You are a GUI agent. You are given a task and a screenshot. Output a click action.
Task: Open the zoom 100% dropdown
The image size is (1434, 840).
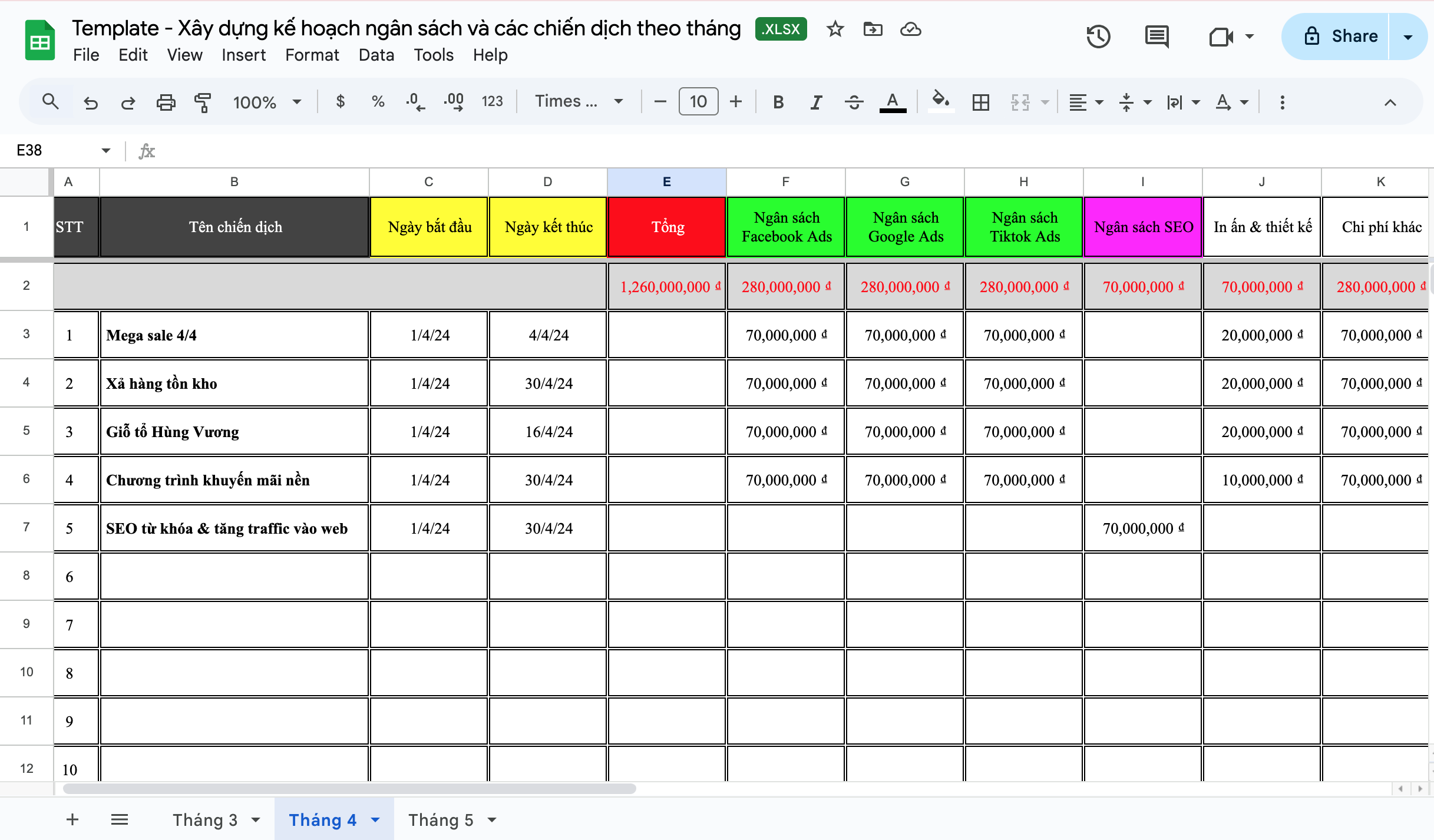[267, 102]
